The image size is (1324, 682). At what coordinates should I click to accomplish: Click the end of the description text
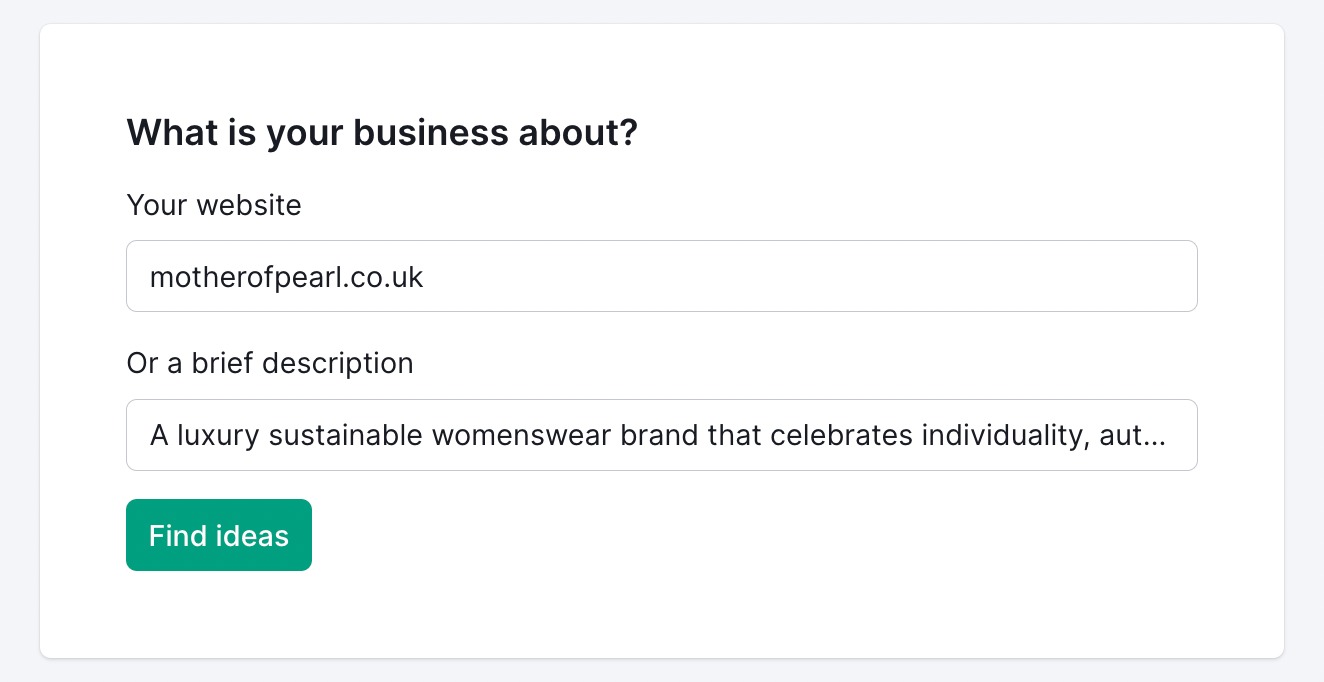click(1160, 435)
